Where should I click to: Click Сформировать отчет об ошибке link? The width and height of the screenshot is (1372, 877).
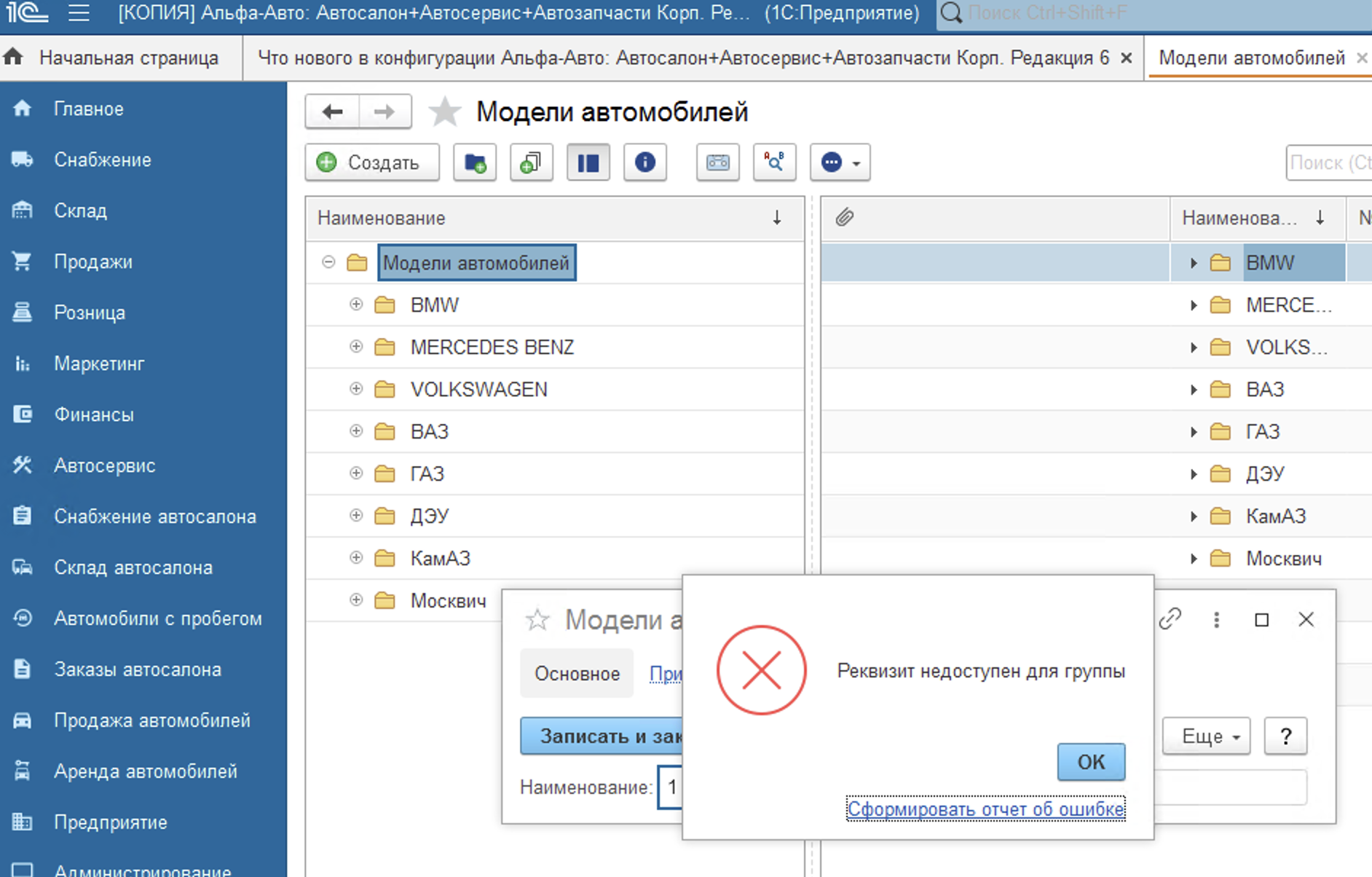(986, 809)
